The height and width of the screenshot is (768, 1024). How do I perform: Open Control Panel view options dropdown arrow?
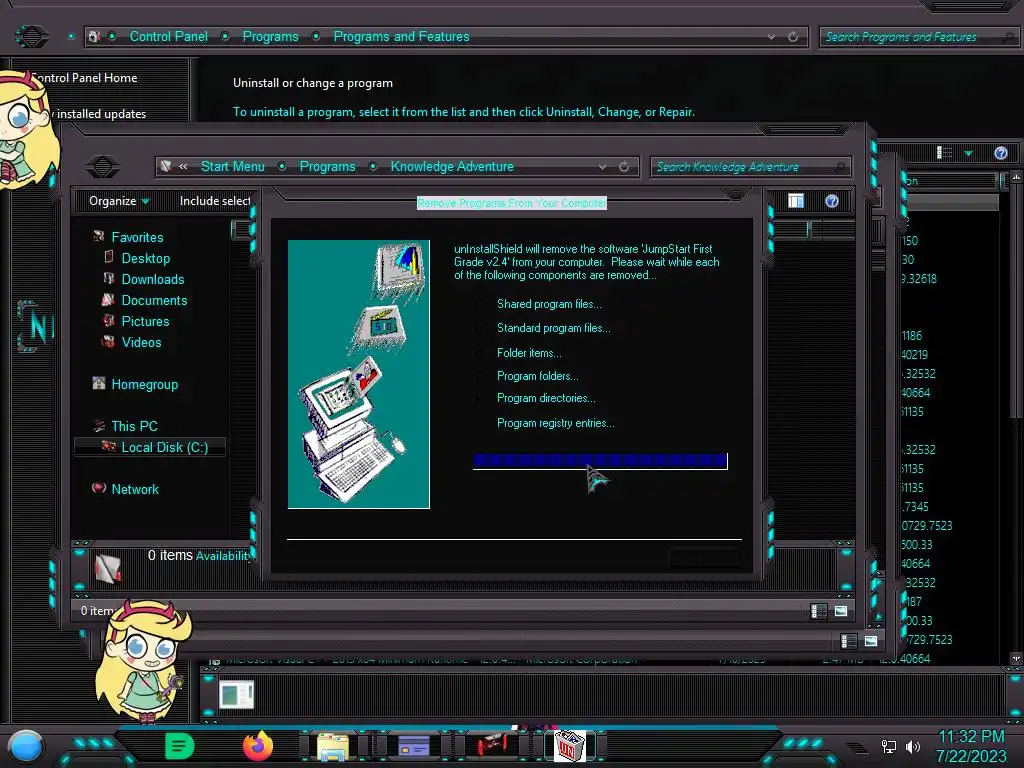pos(968,153)
